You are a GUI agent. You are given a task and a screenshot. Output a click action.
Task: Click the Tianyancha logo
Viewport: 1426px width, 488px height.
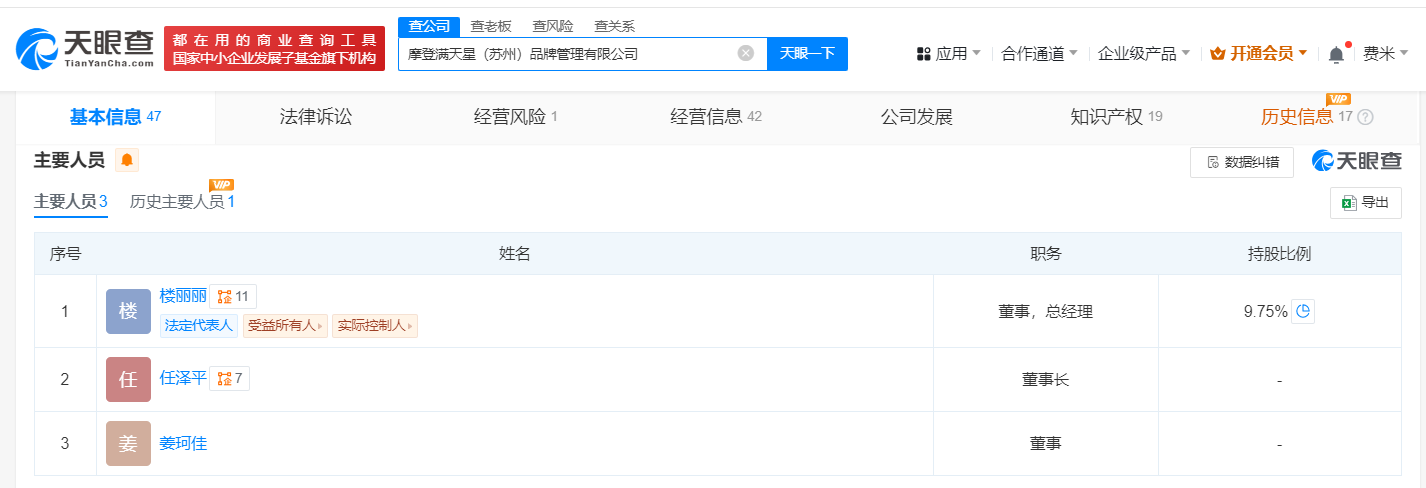point(84,46)
